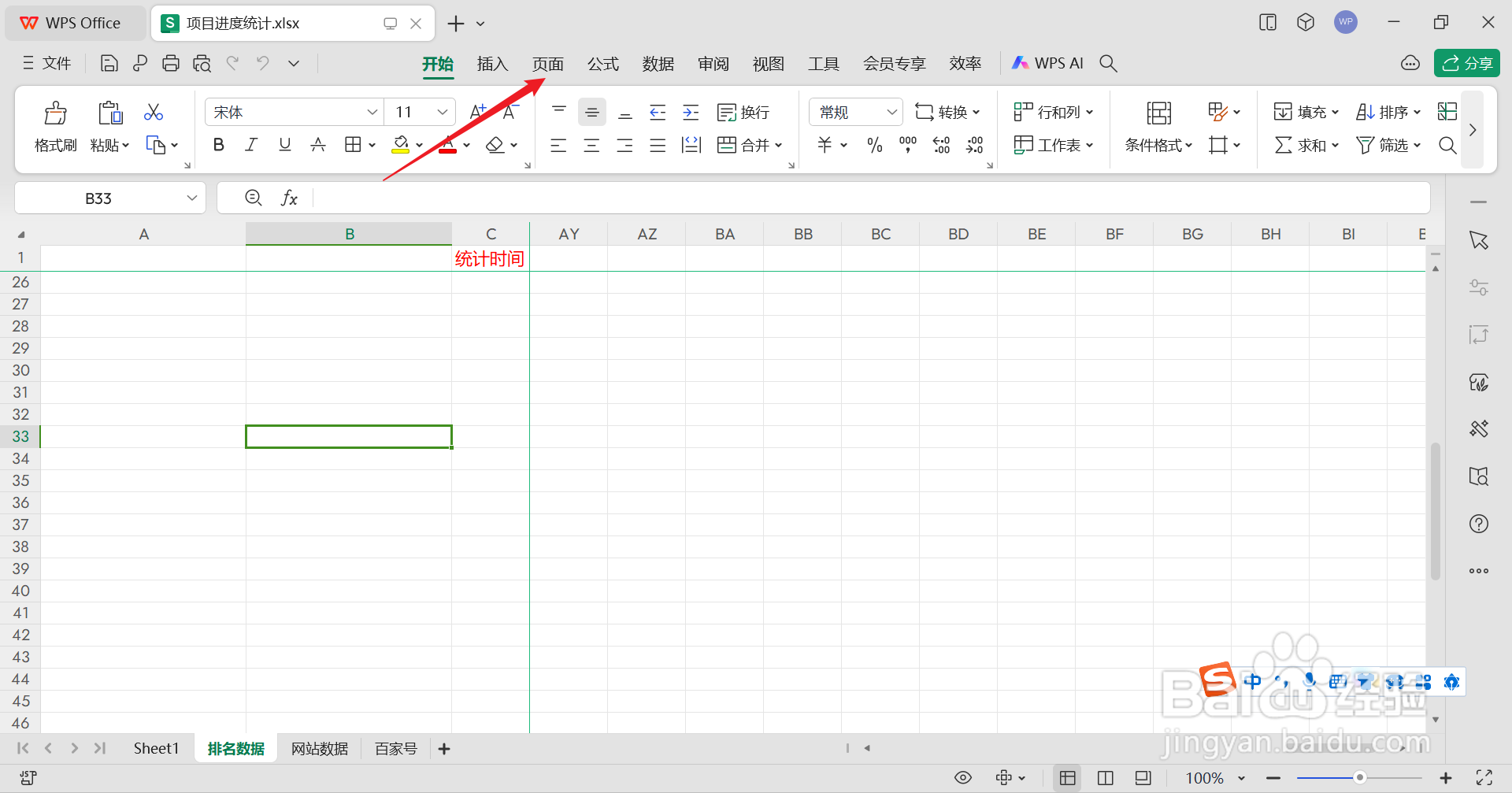Add a new sheet with plus button
This screenshot has width=1512, height=793.
coord(444,749)
